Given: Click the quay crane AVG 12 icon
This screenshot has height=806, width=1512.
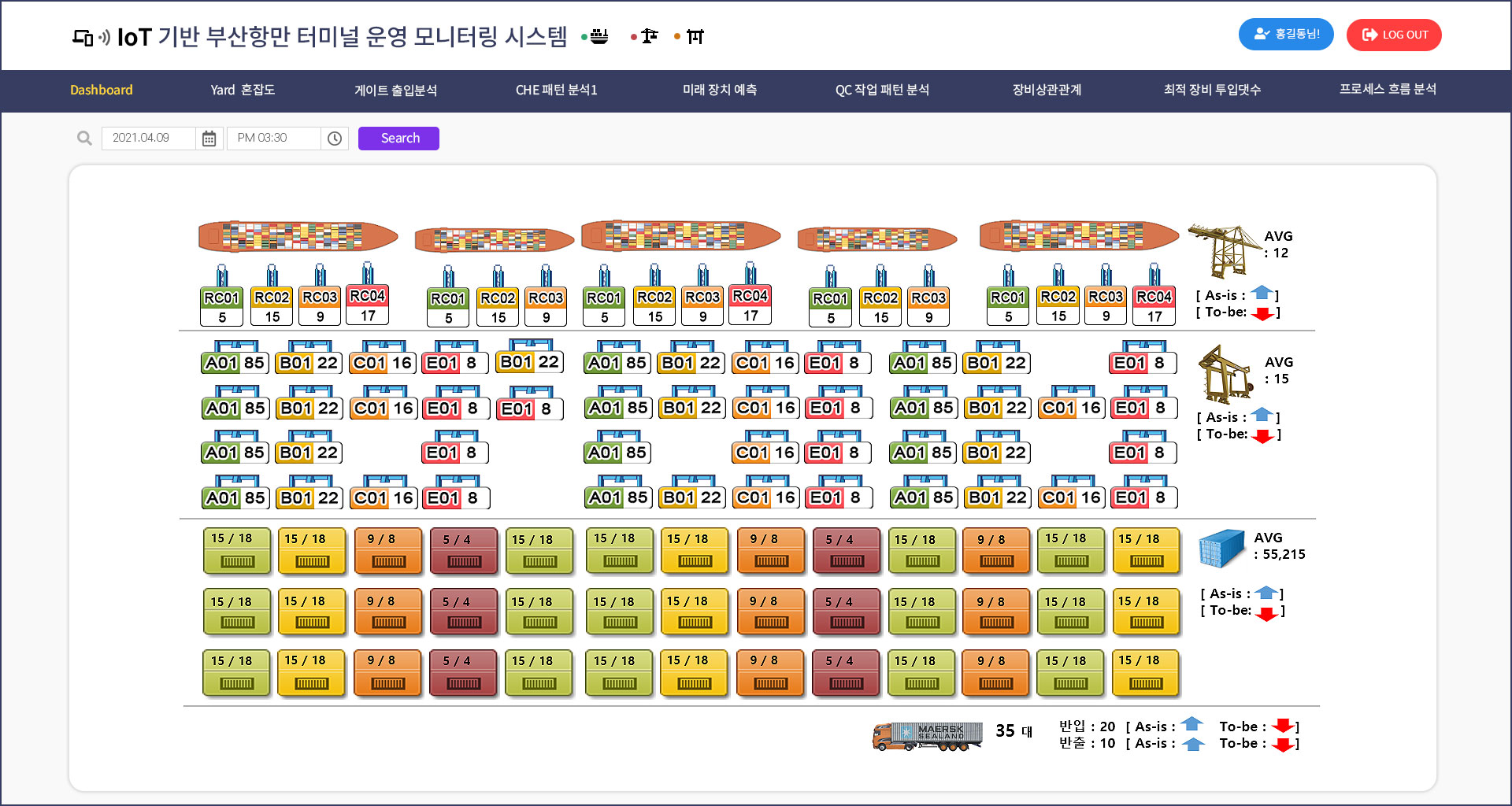Looking at the screenshot, I should point(1223,250).
